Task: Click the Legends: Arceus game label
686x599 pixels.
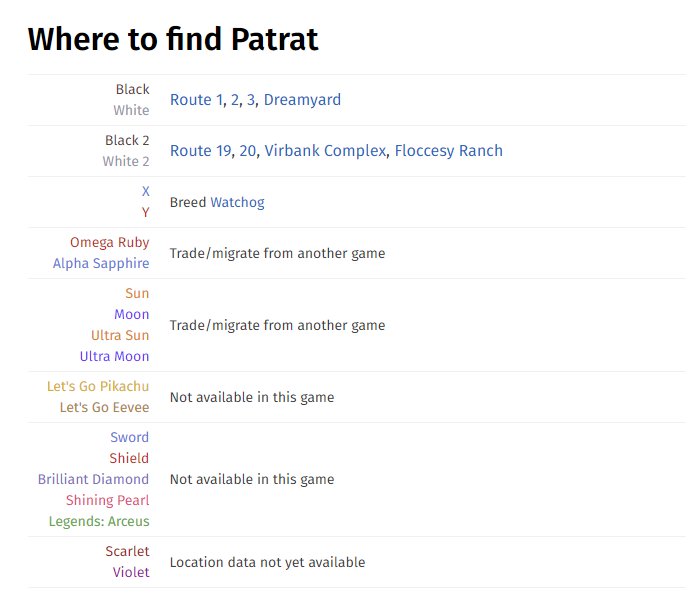Action: coord(99,522)
